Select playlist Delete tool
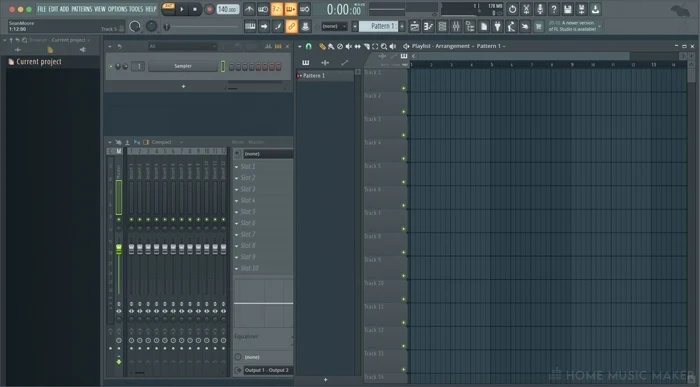The height and width of the screenshot is (387, 700). click(340, 46)
